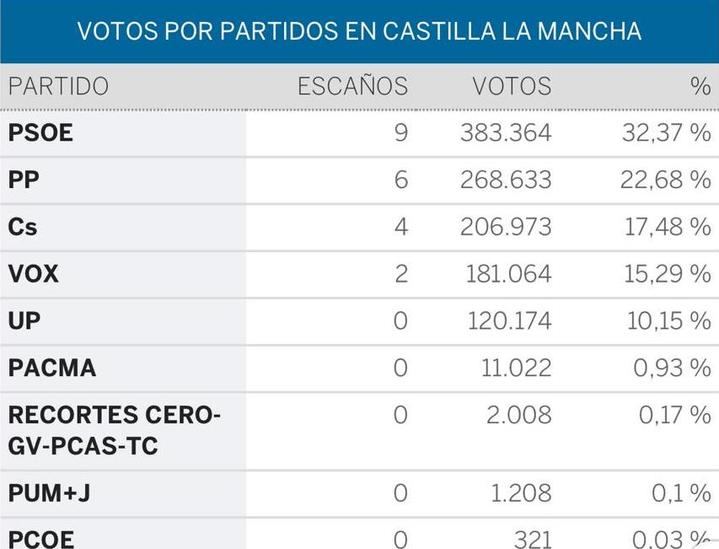Screen dimensions: 719x549
Task: Select the UP party name
Action: pos(25,321)
